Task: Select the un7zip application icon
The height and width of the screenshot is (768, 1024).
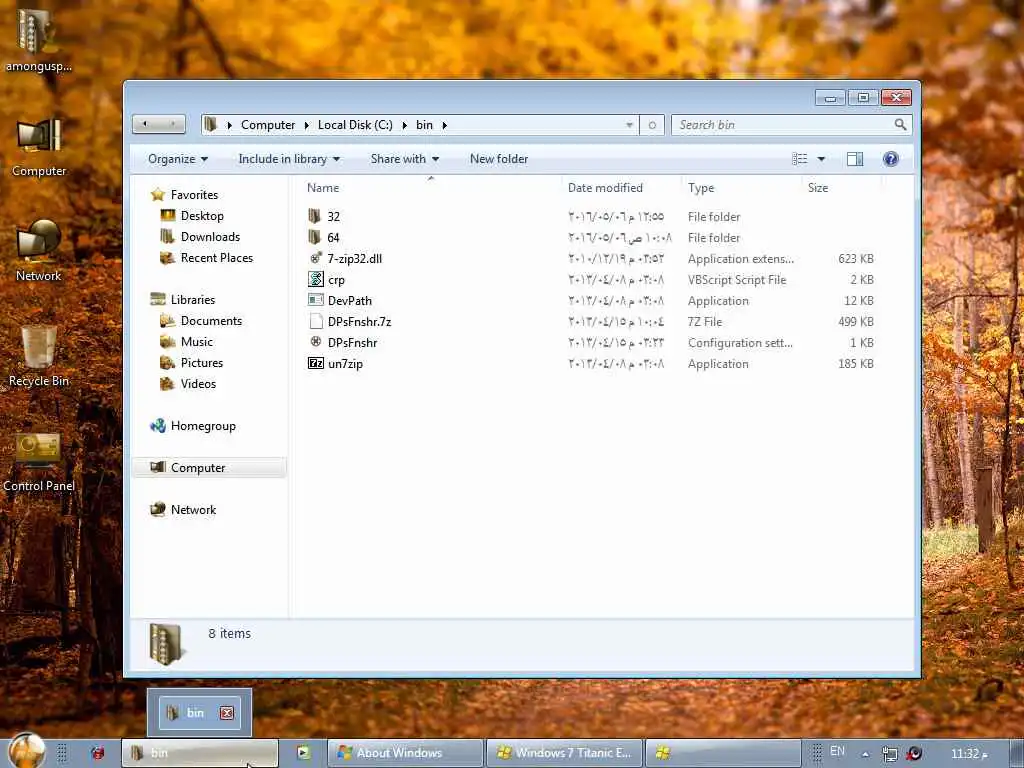Action: click(315, 363)
